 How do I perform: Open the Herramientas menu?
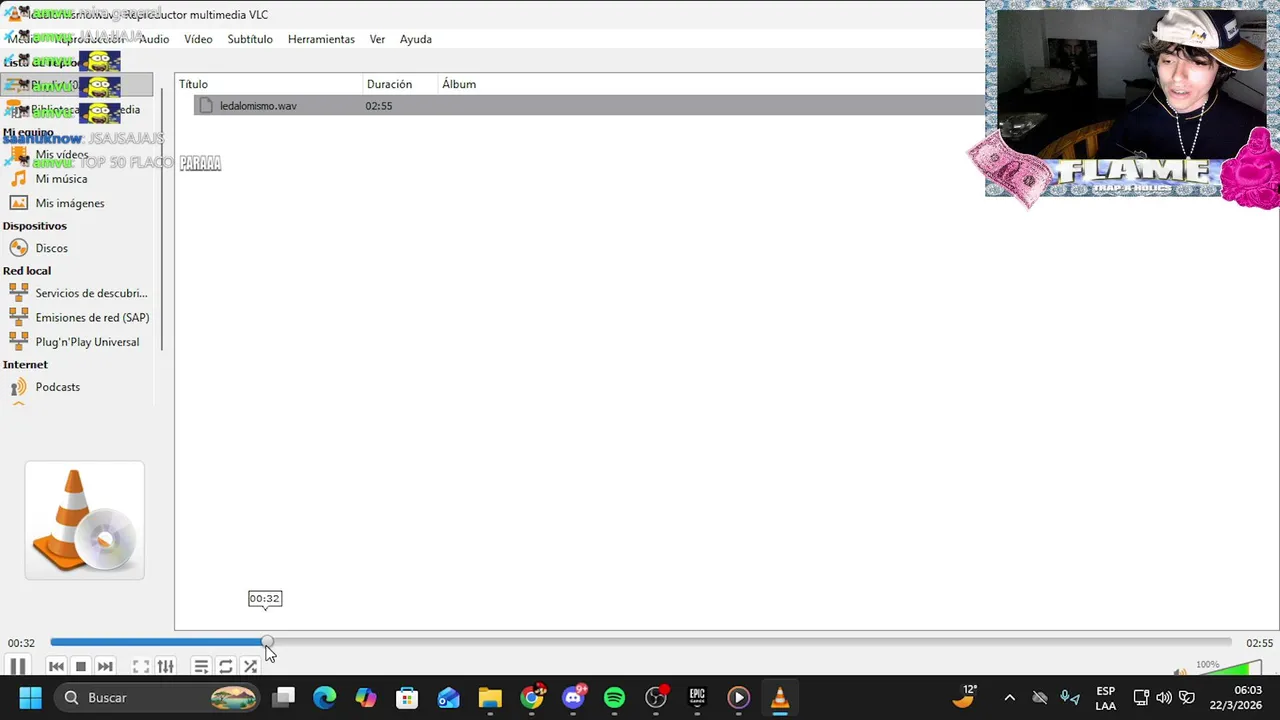point(321,39)
